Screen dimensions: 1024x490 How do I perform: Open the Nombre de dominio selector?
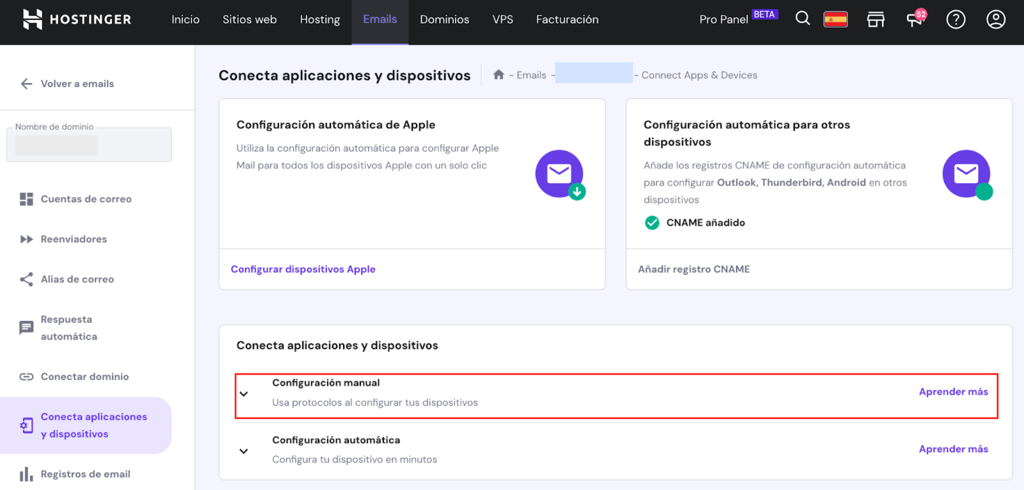click(x=89, y=145)
